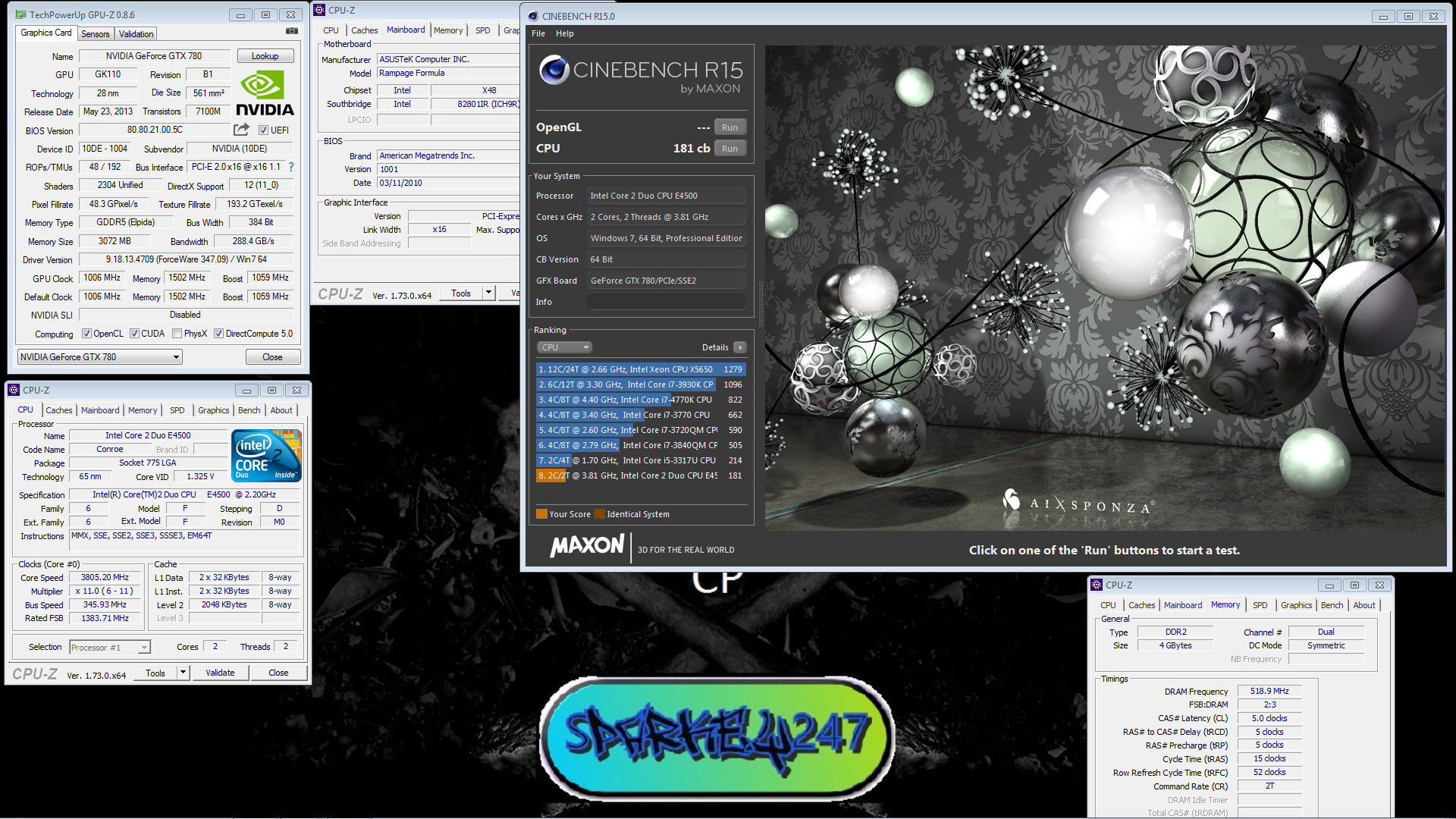Run the OpenGL test in Cinebench
This screenshot has height=819, width=1456.
tap(730, 127)
